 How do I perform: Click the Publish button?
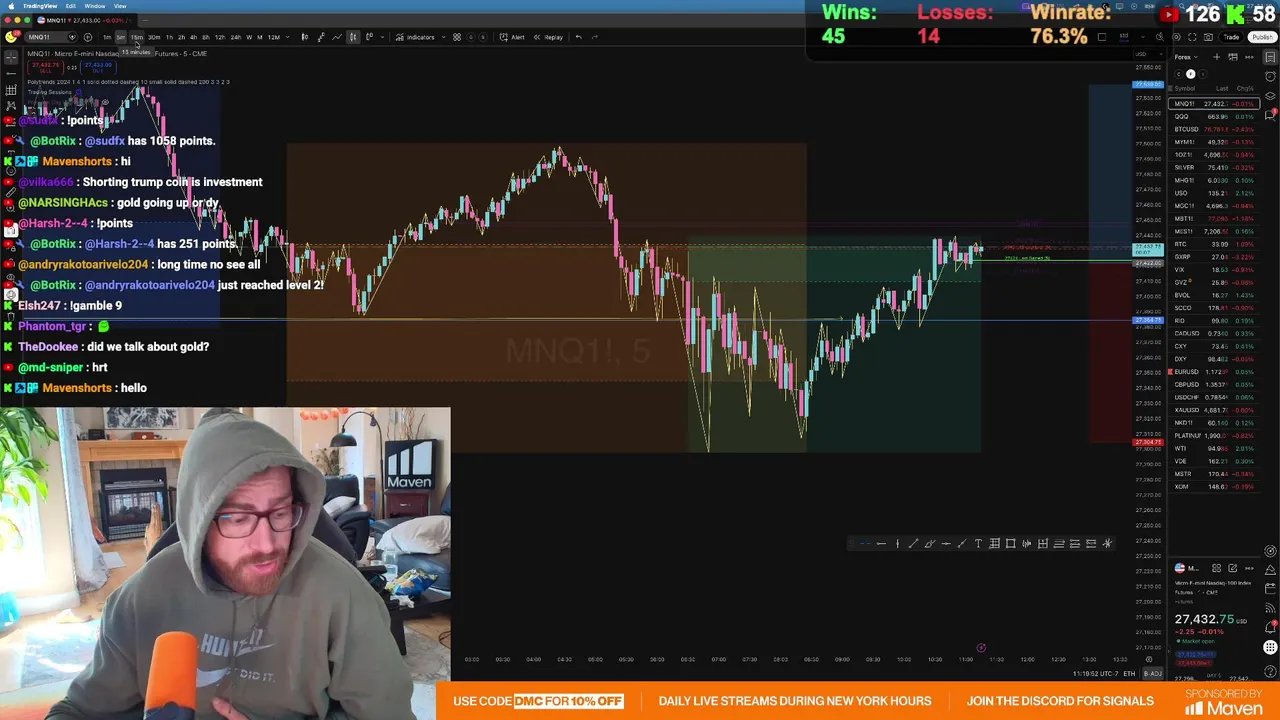click(1262, 37)
